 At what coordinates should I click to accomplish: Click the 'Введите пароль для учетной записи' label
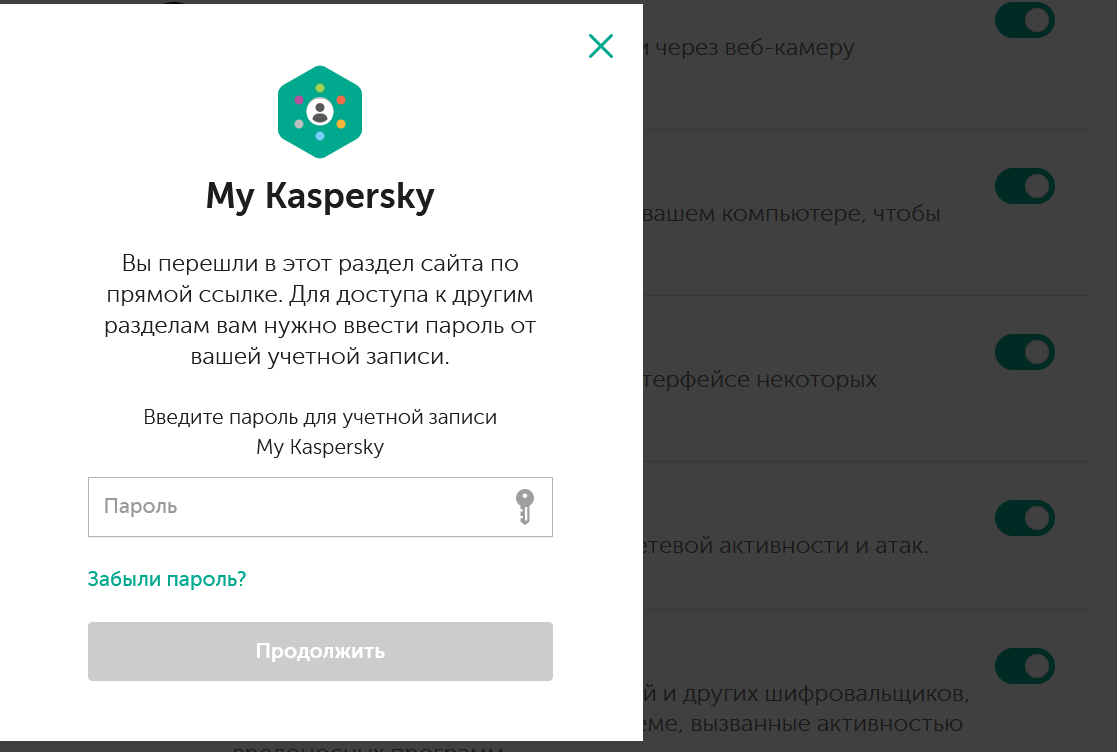[x=320, y=432]
